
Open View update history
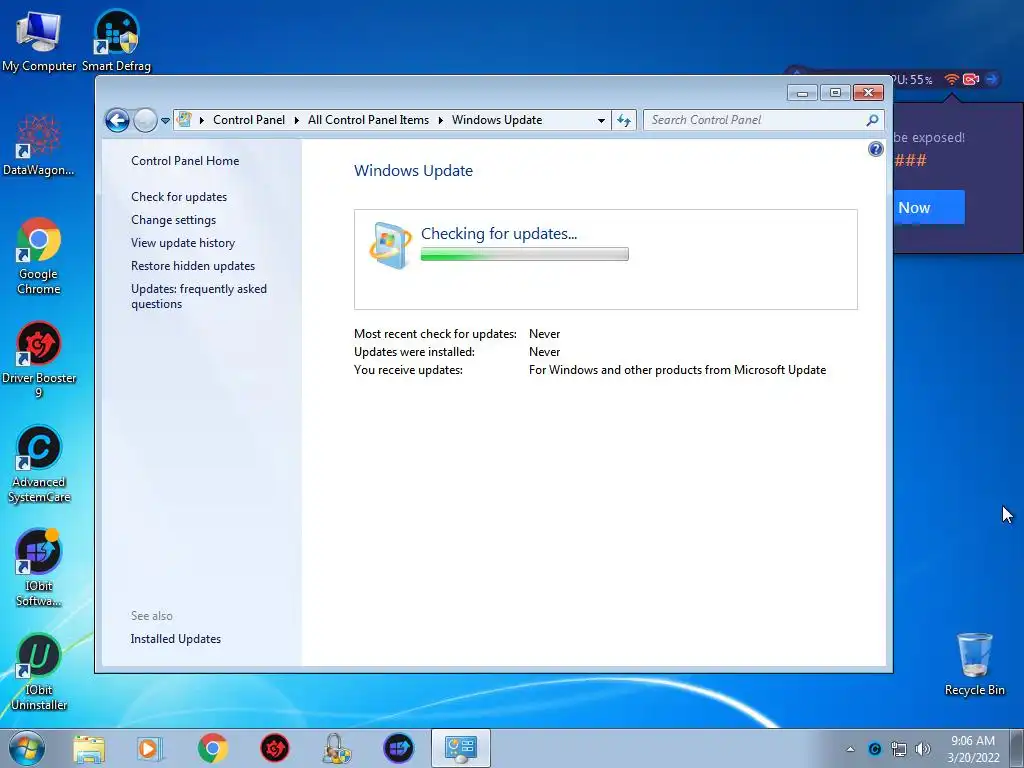pyautogui.click(x=183, y=243)
